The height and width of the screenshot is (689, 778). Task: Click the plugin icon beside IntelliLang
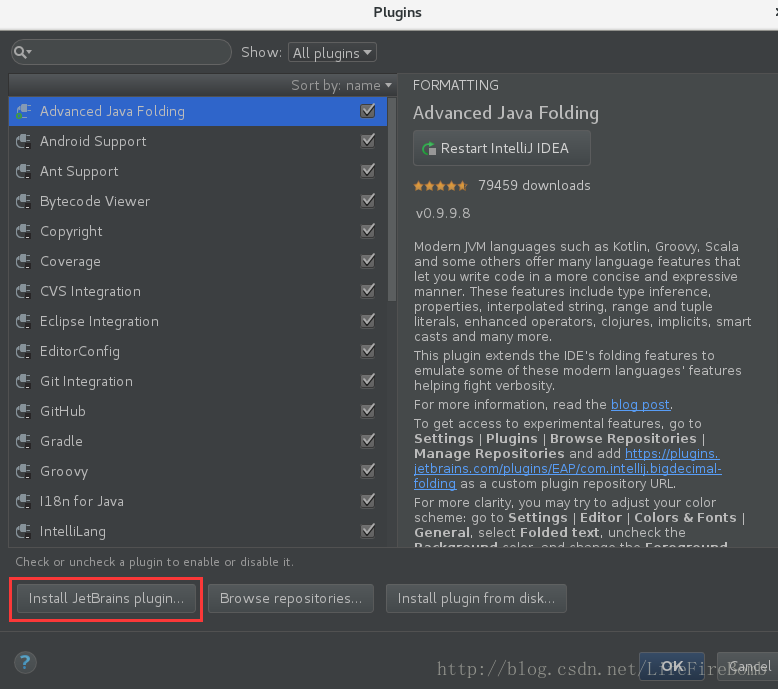[23, 531]
